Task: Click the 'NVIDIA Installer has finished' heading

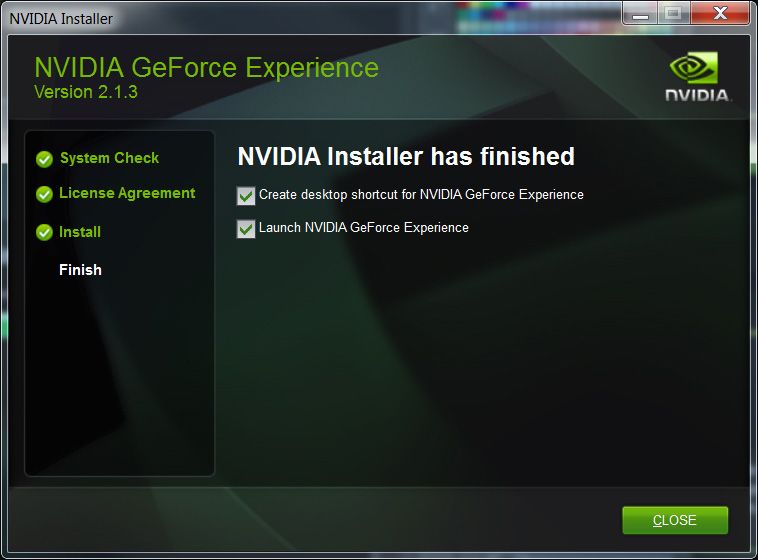Action: [406, 157]
